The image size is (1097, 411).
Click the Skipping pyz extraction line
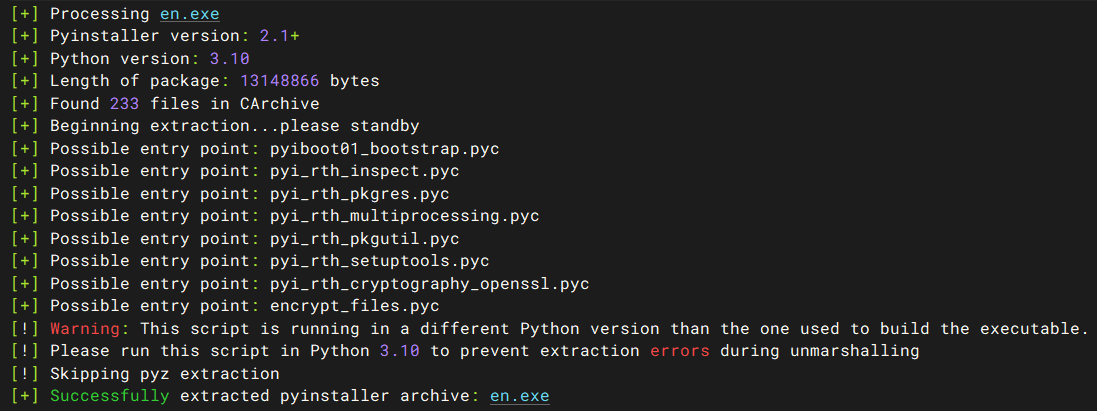(x=164, y=374)
